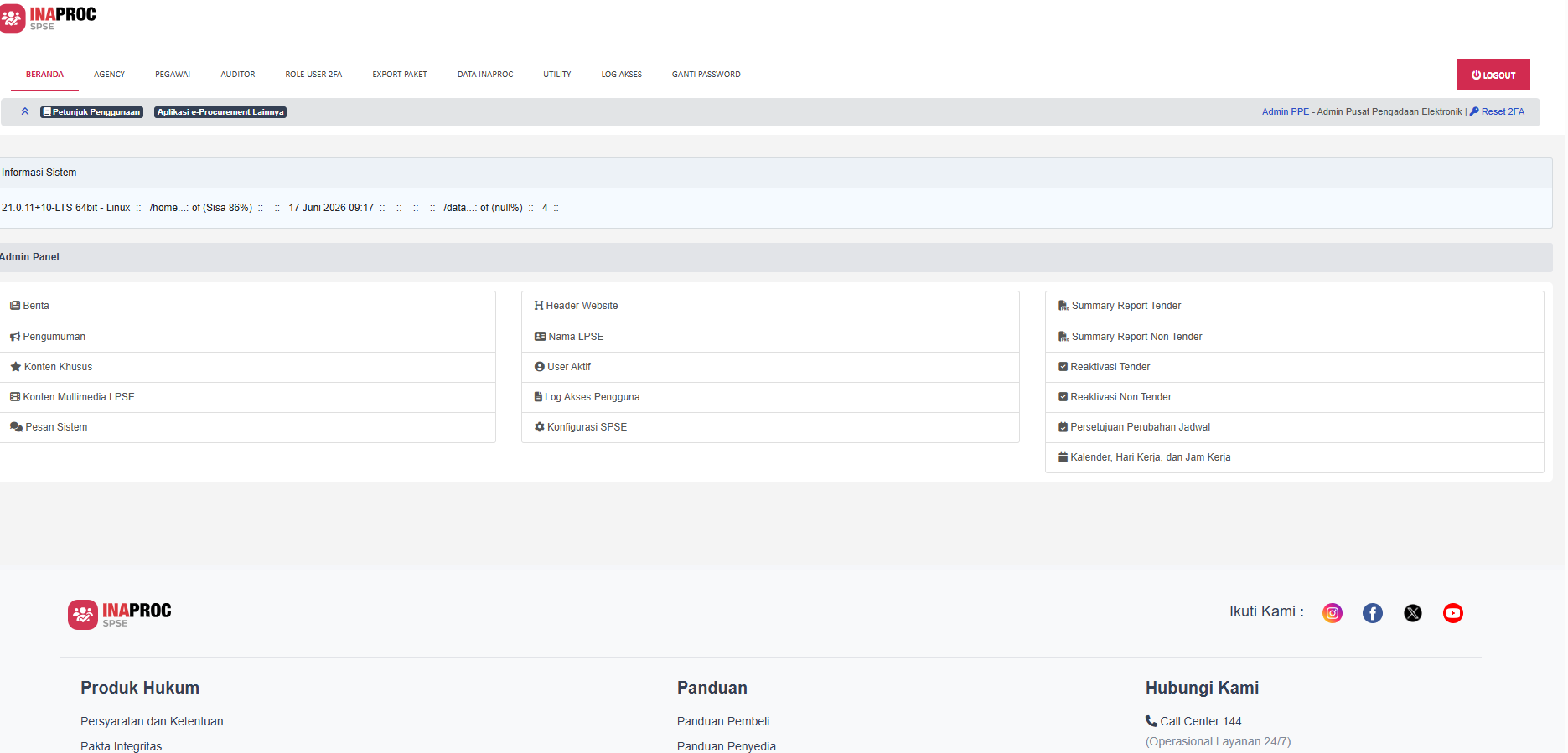Image resolution: width=1568 pixels, height=753 pixels.
Task: Open the Petunjuk Penggunaan guide
Action: point(92,112)
